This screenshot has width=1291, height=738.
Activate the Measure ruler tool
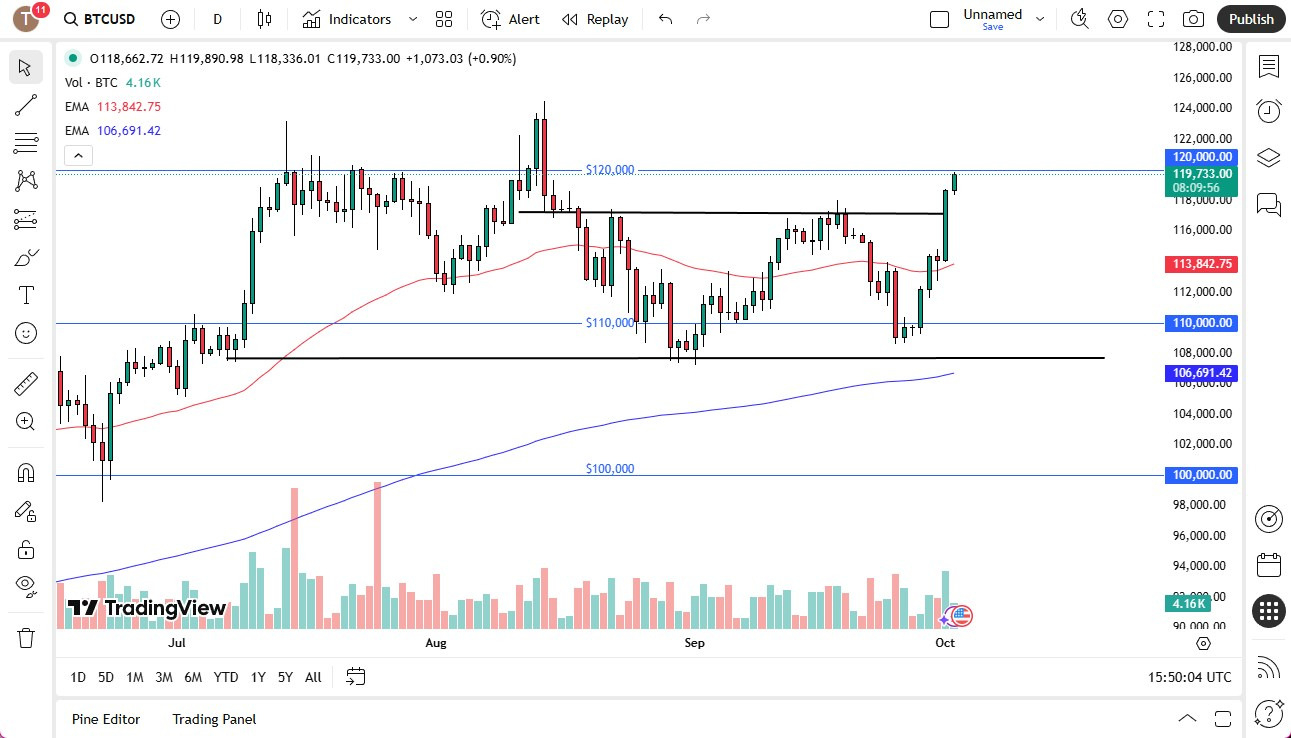coord(25,383)
